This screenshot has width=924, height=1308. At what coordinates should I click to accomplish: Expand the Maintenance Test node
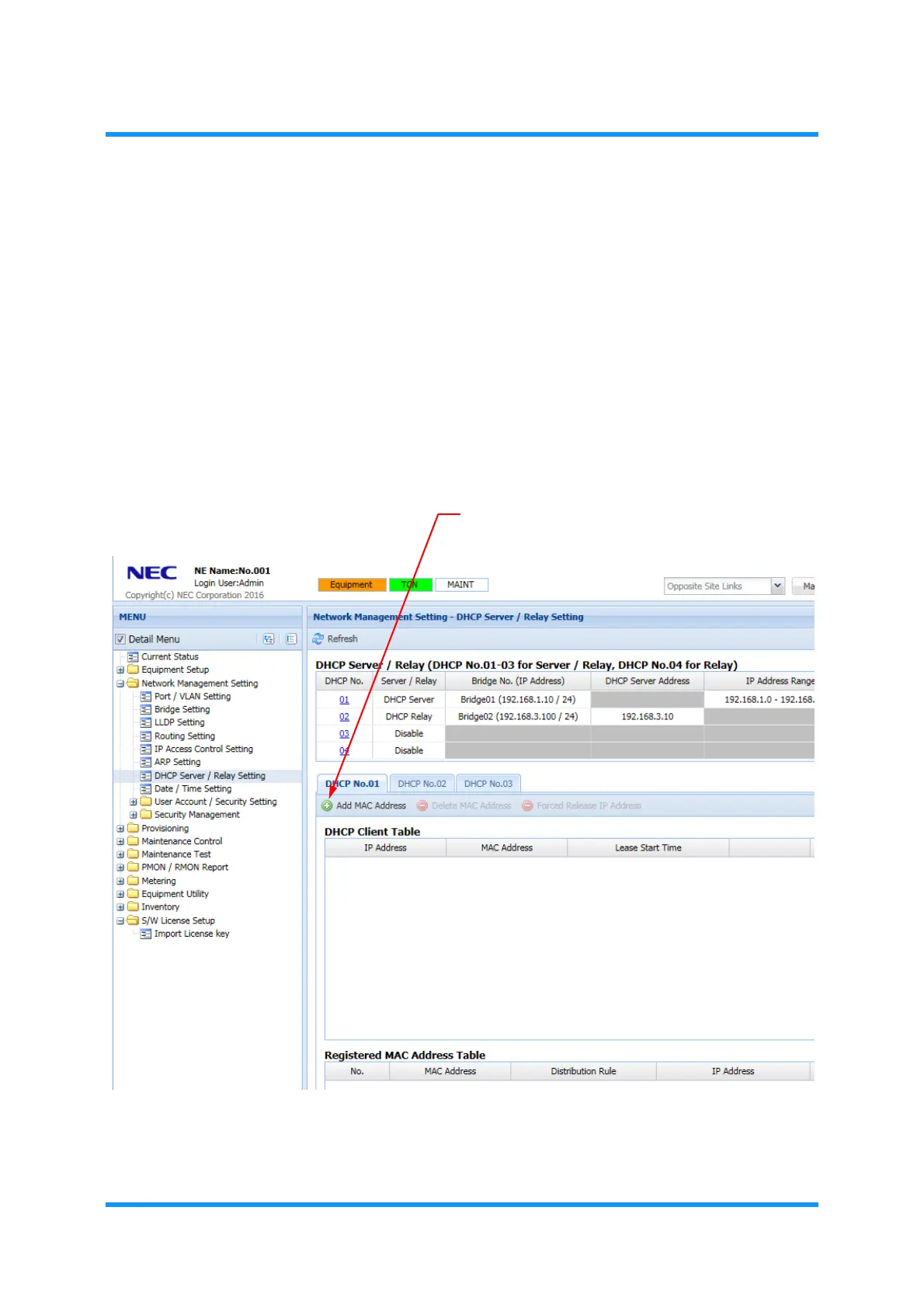(120, 855)
